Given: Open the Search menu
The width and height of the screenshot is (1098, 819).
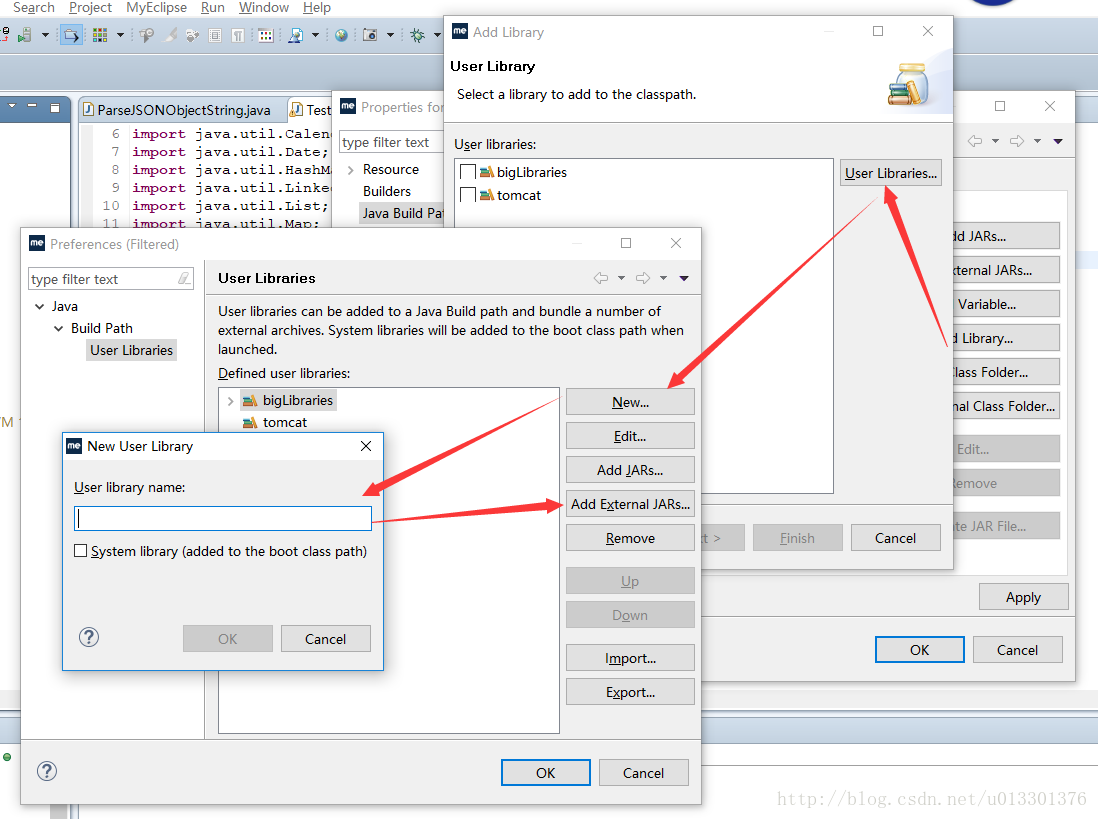Looking at the screenshot, I should point(34,8).
